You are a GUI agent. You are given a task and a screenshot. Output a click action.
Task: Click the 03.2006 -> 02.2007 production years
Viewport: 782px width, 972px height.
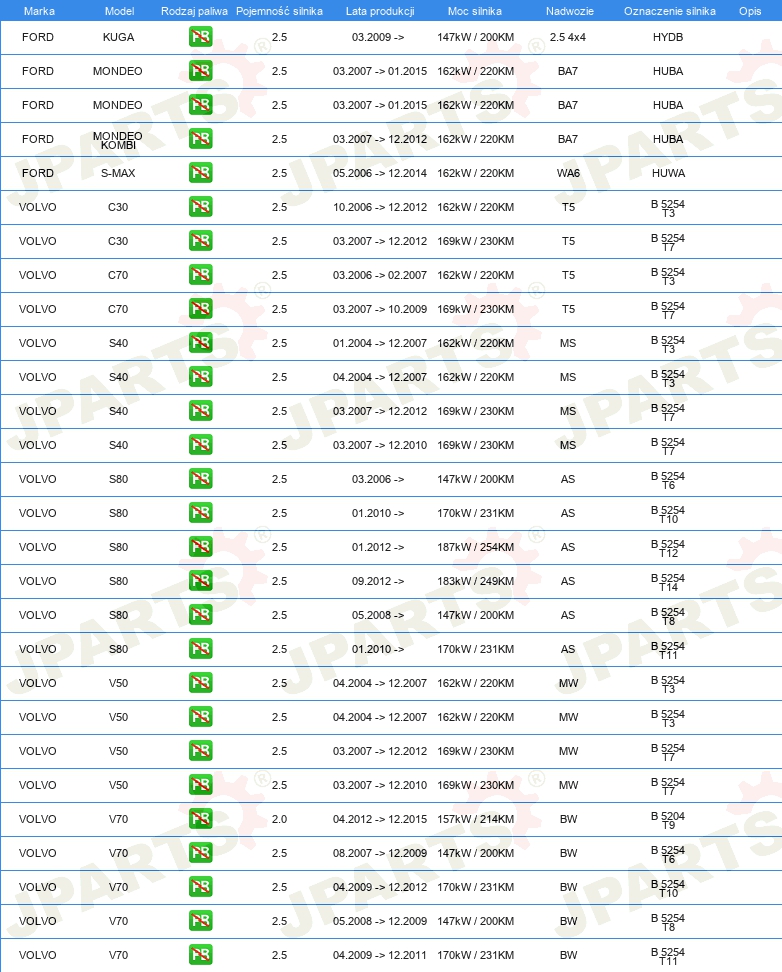[380, 275]
